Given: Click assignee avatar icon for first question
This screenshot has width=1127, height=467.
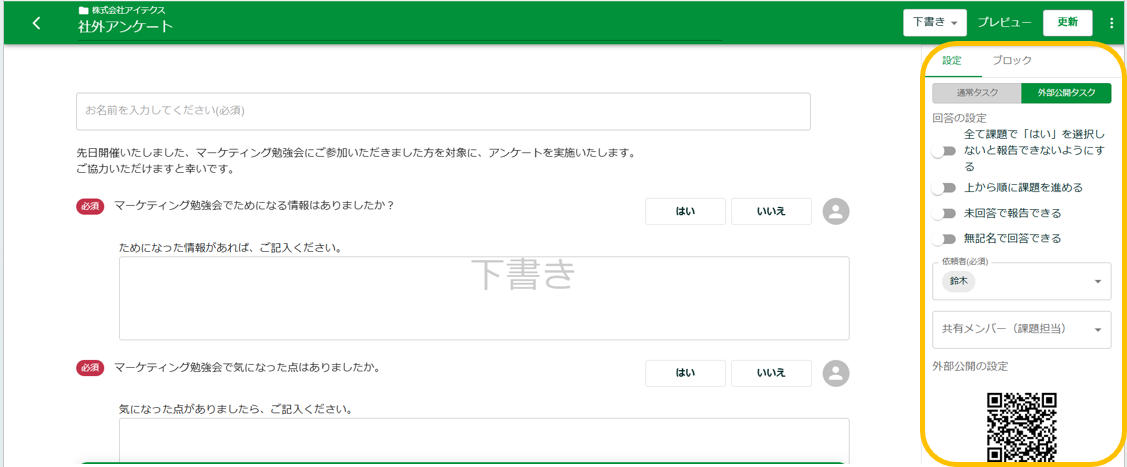Looking at the screenshot, I should (835, 211).
